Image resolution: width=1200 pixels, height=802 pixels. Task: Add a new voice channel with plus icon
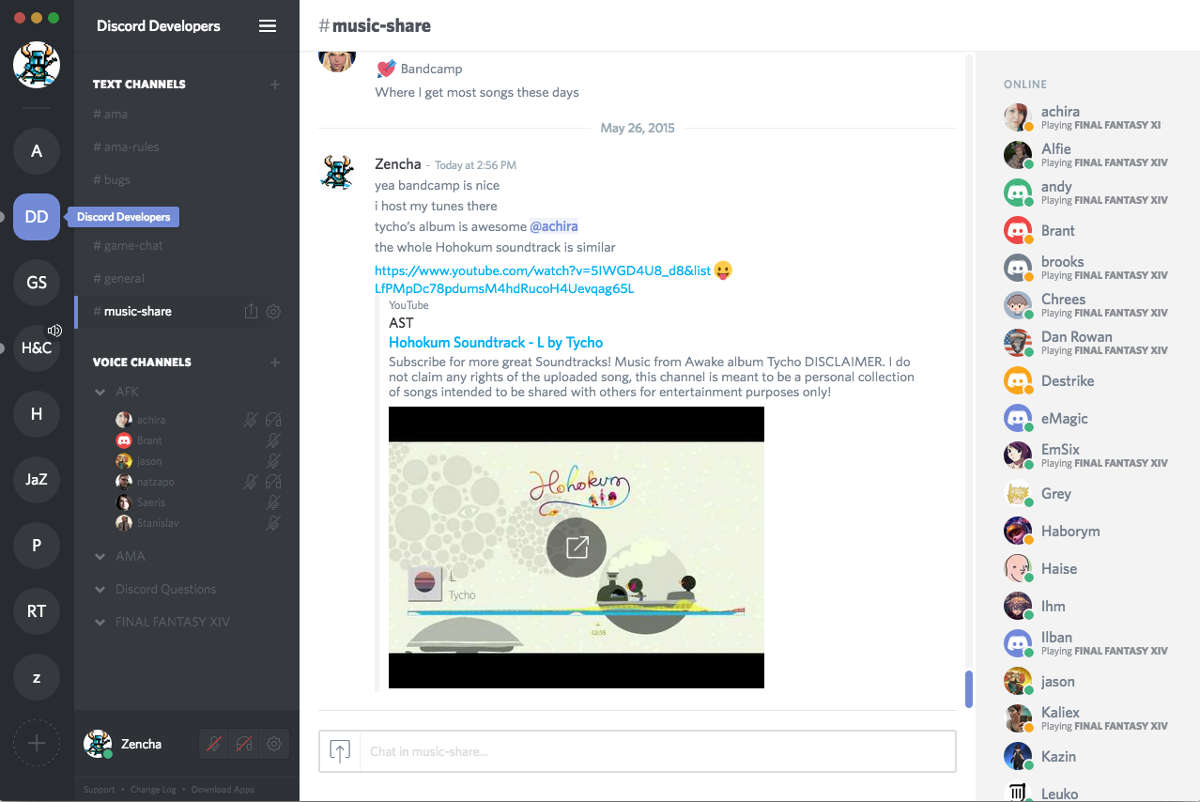pos(275,362)
